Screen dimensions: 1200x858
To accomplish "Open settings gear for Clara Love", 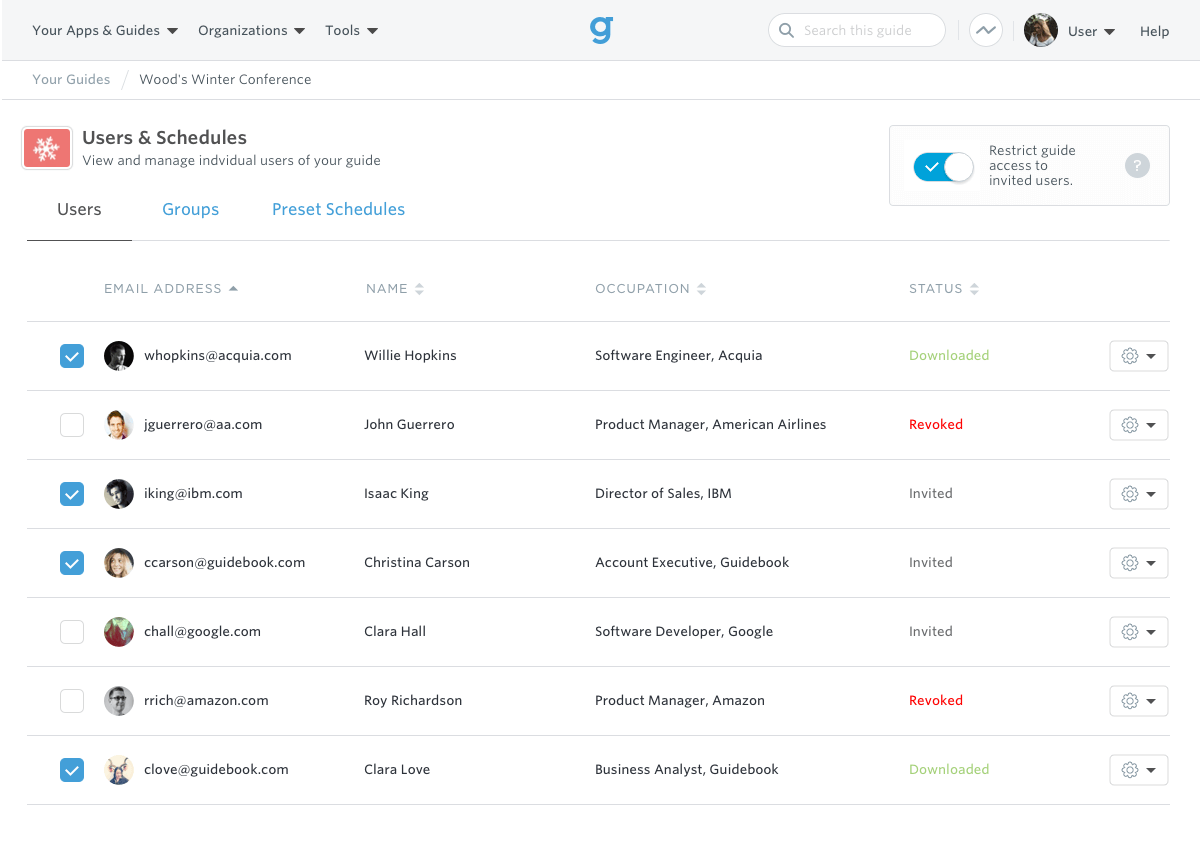I will 1129,770.
